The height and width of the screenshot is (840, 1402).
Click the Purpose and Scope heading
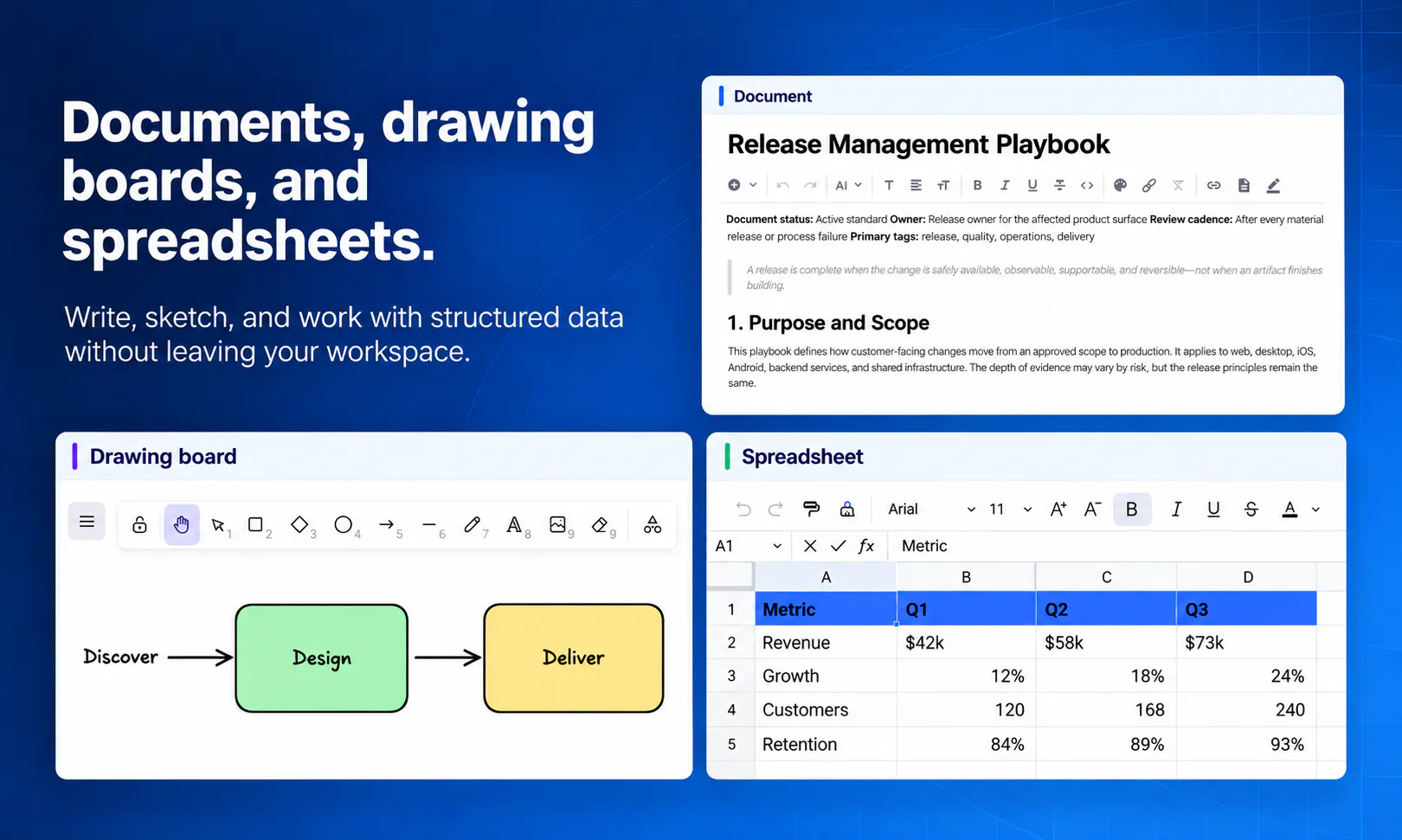click(x=828, y=323)
